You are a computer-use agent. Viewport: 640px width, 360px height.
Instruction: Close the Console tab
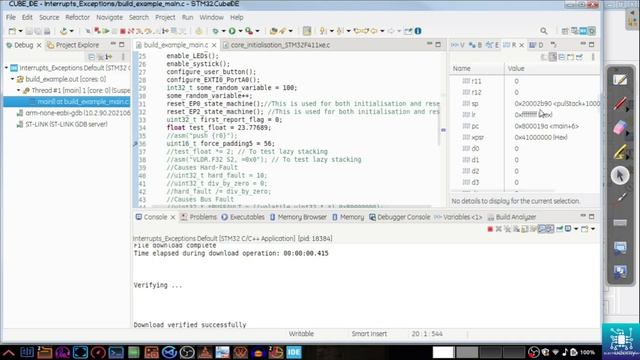[x=173, y=217]
